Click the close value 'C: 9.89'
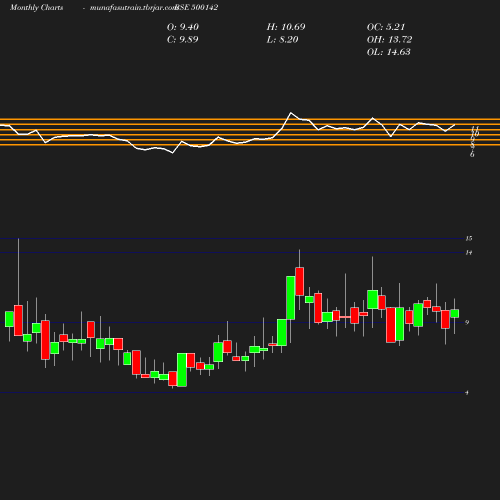Screen dimensions: 500x500 (x=183, y=39)
